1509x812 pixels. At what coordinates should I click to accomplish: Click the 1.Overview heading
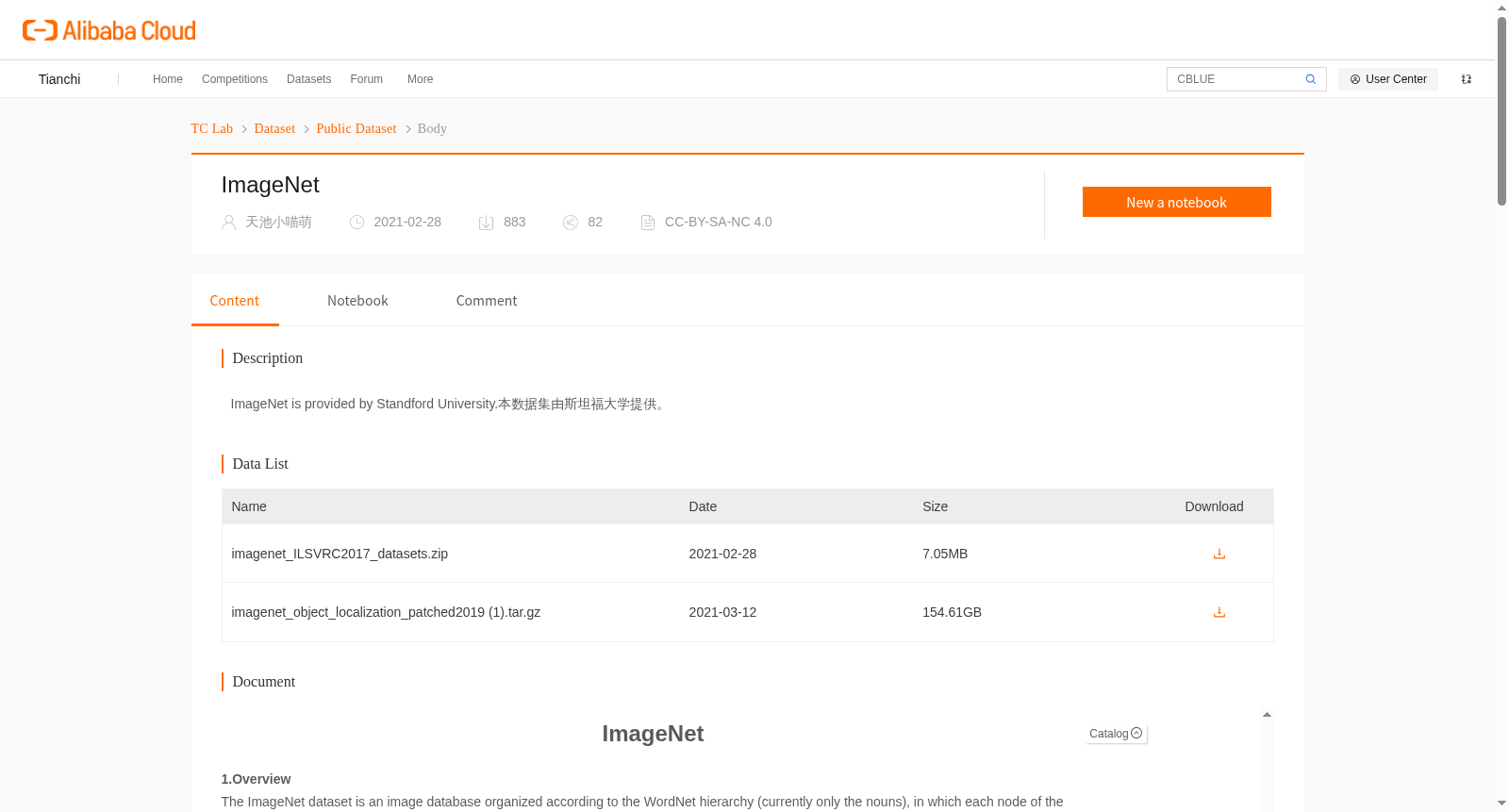point(256,779)
